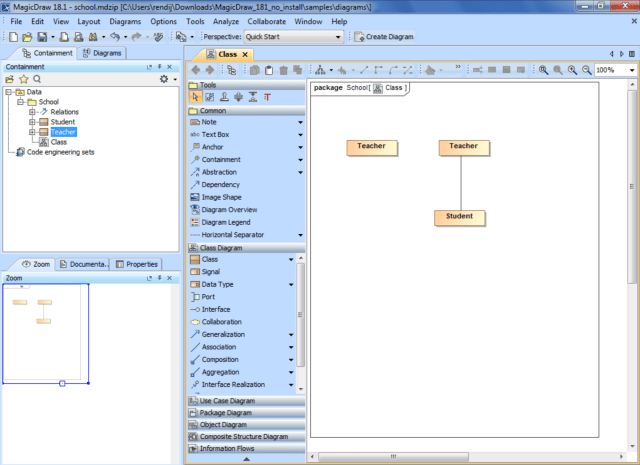Screen dimensions: 640x465
Task: Open a project via the yellow folder icon
Action: click(x=27, y=37)
